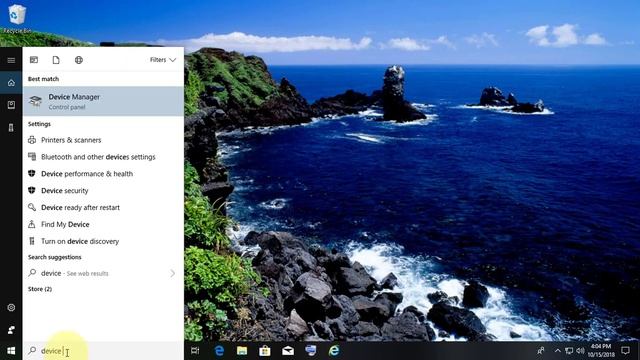Open Bluetooth and other devices settings
The image size is (640, 360).
[x=103, y=157]
